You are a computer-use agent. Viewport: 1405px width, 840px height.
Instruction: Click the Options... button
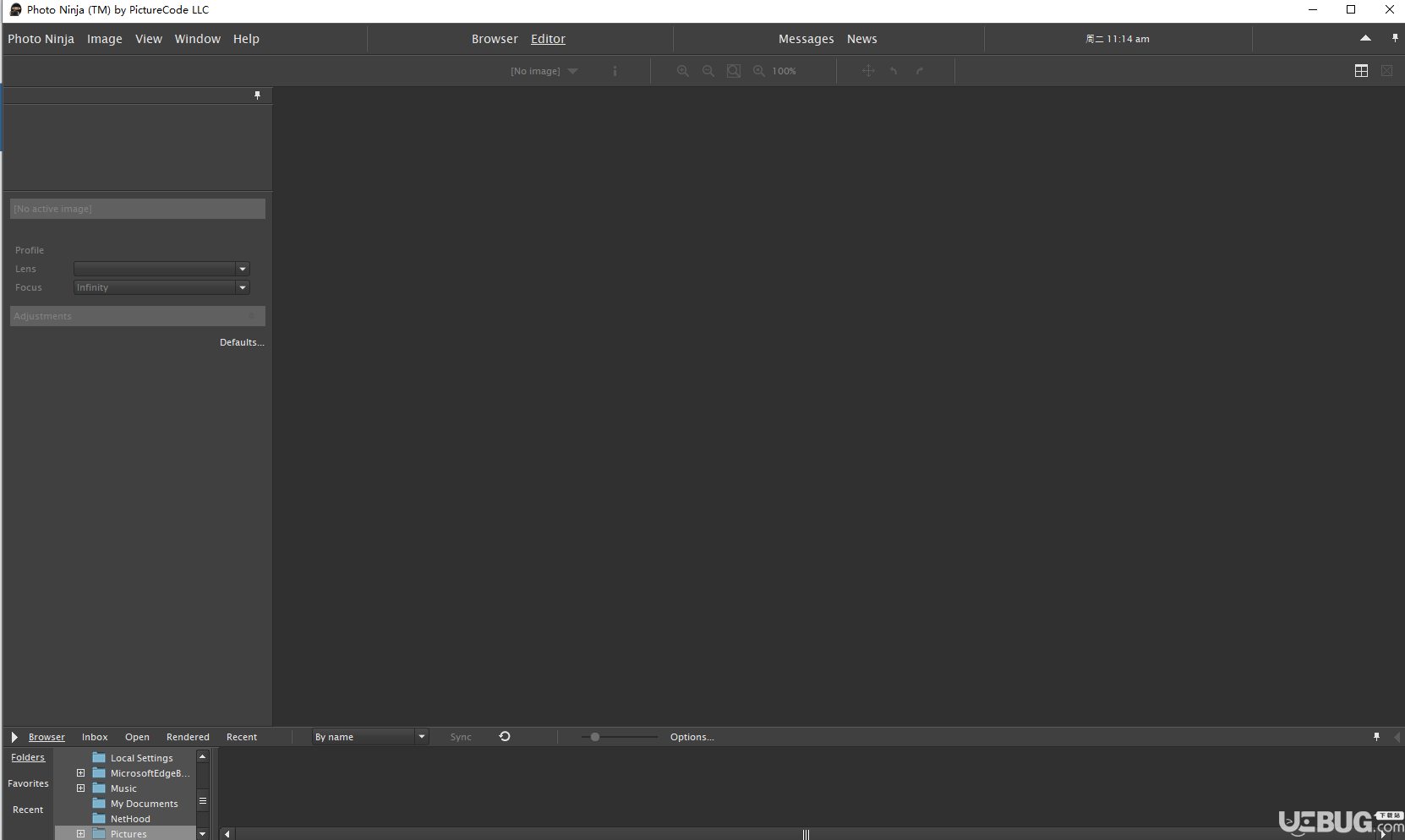692,737
